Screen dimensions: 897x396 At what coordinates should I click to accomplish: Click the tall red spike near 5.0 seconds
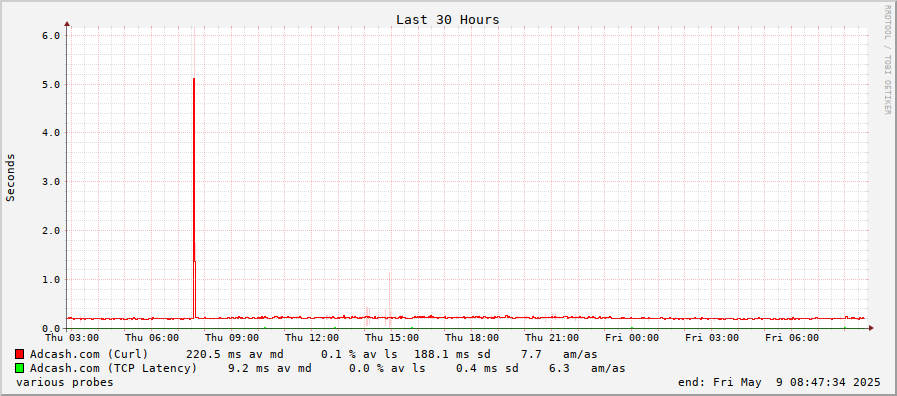click(195, 197)
